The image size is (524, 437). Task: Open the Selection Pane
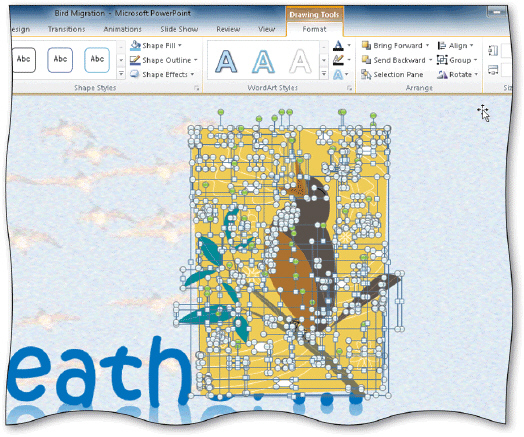(x=392, y=75)
